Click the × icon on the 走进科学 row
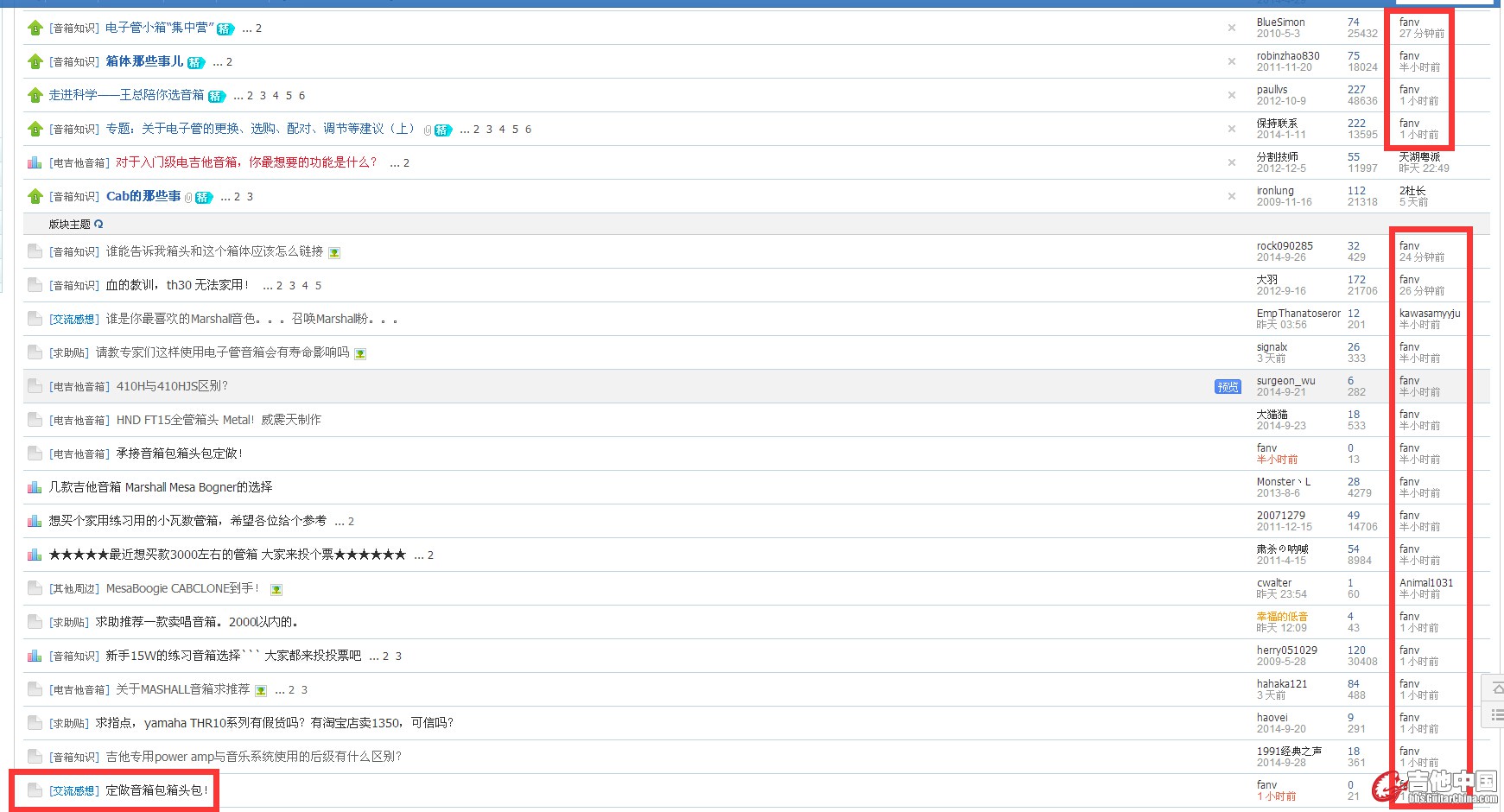The height and width of the screenshot is (812, 1504). (x=1231, y=95)
